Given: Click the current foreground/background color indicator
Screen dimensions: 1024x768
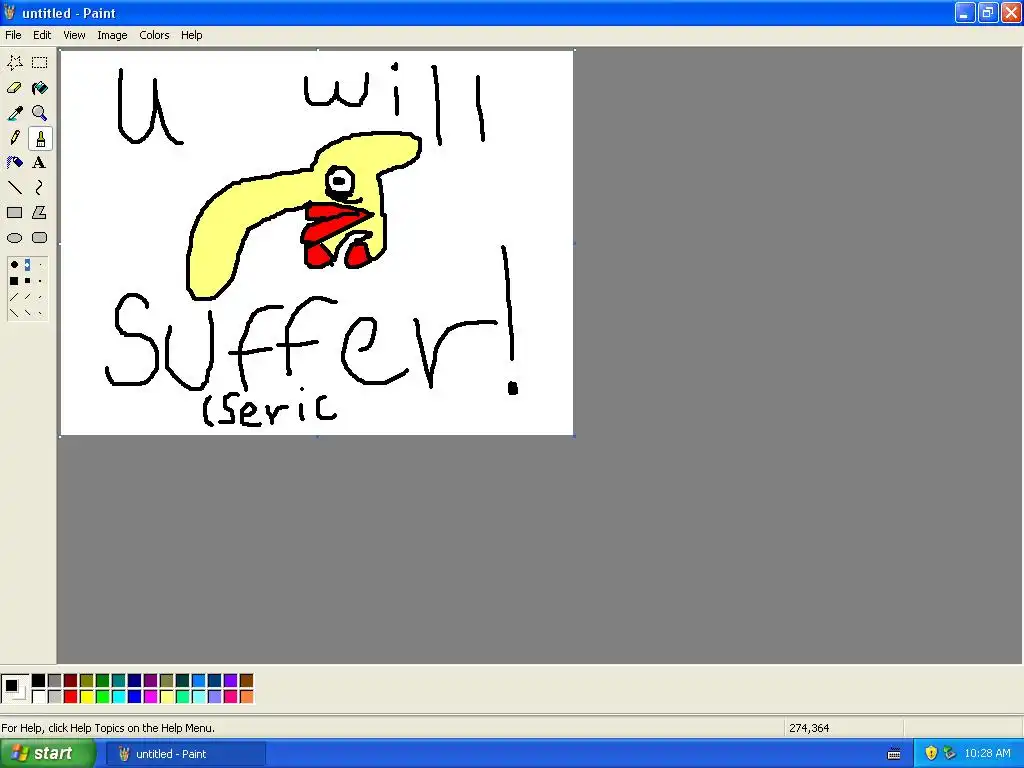Looking at the screenshot, I should click(x=14, y=689).
